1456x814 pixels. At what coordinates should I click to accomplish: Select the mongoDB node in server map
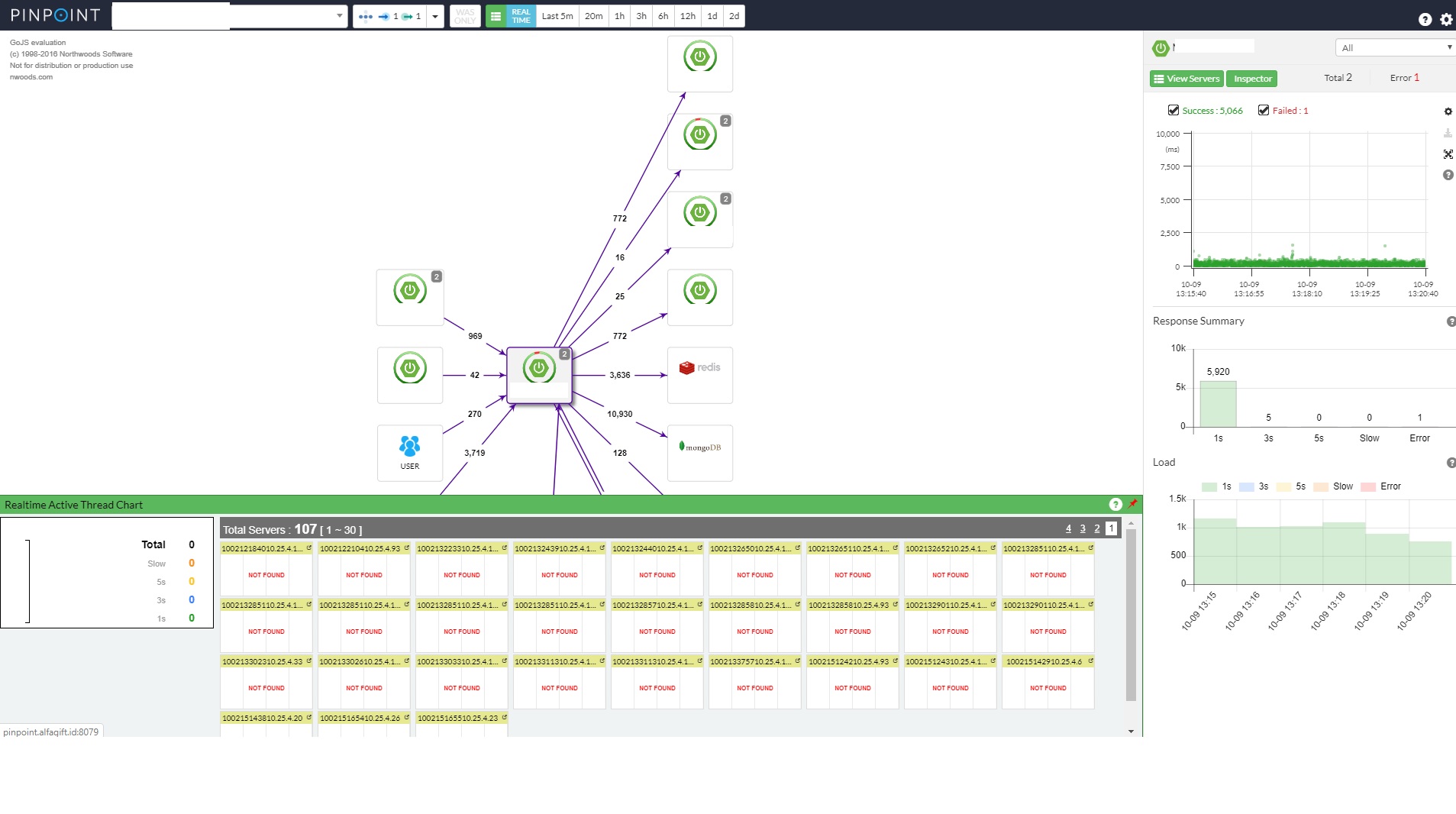click(x=700, y=453)
